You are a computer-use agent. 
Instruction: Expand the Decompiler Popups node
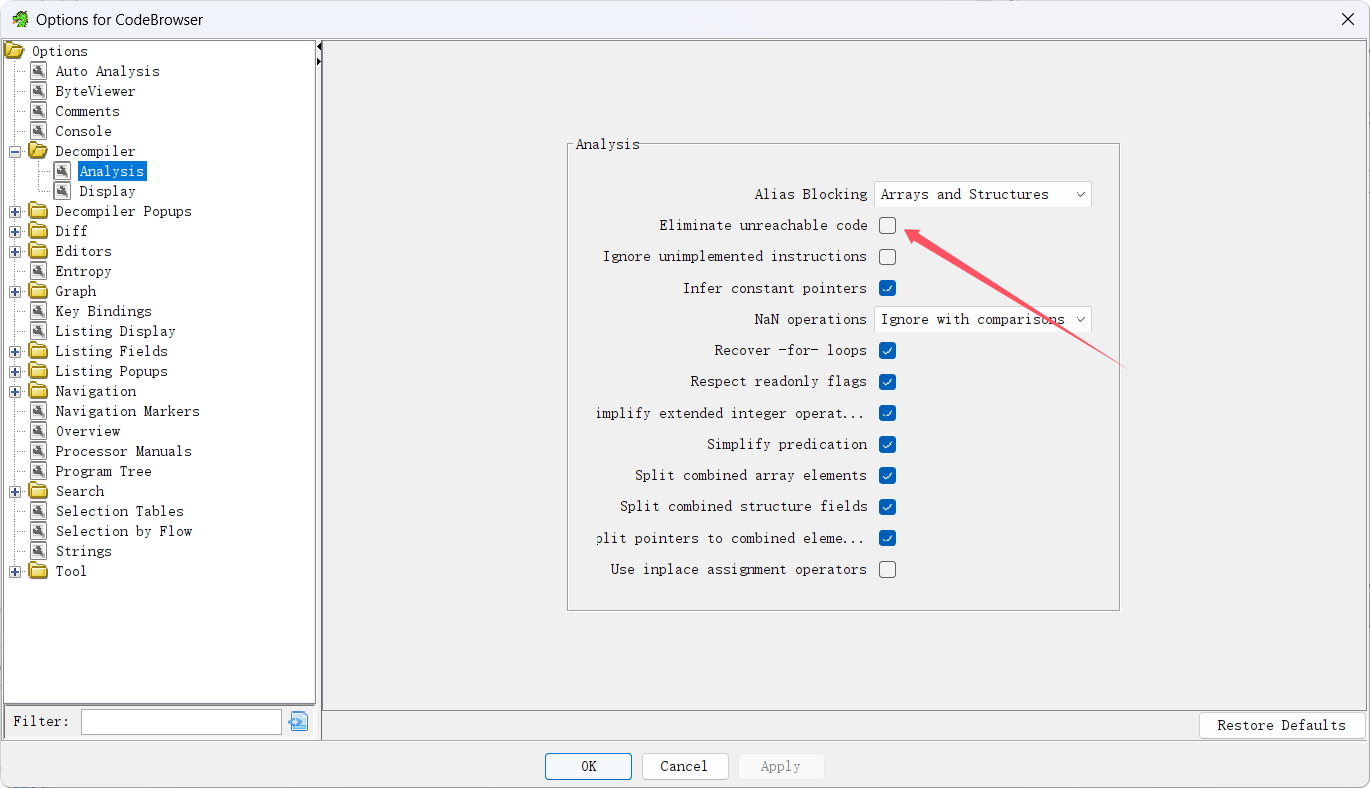tap(15, 212)
